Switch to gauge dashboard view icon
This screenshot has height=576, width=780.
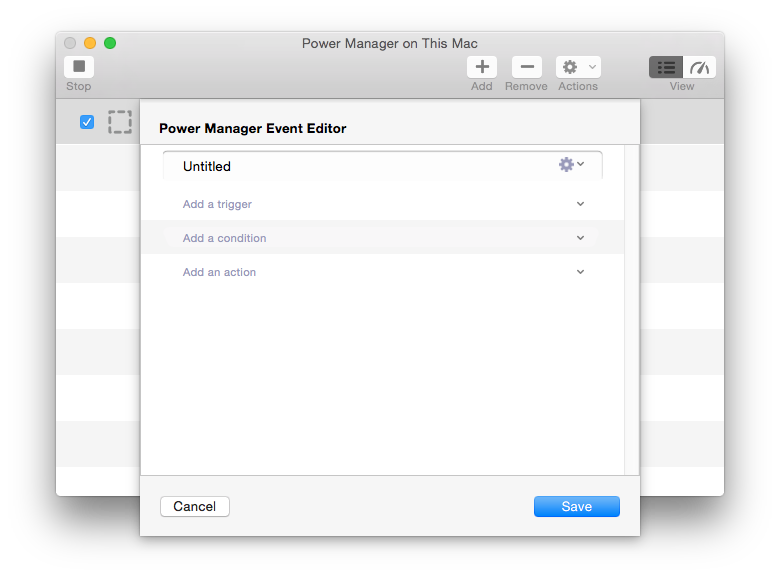tap(699, 67)
